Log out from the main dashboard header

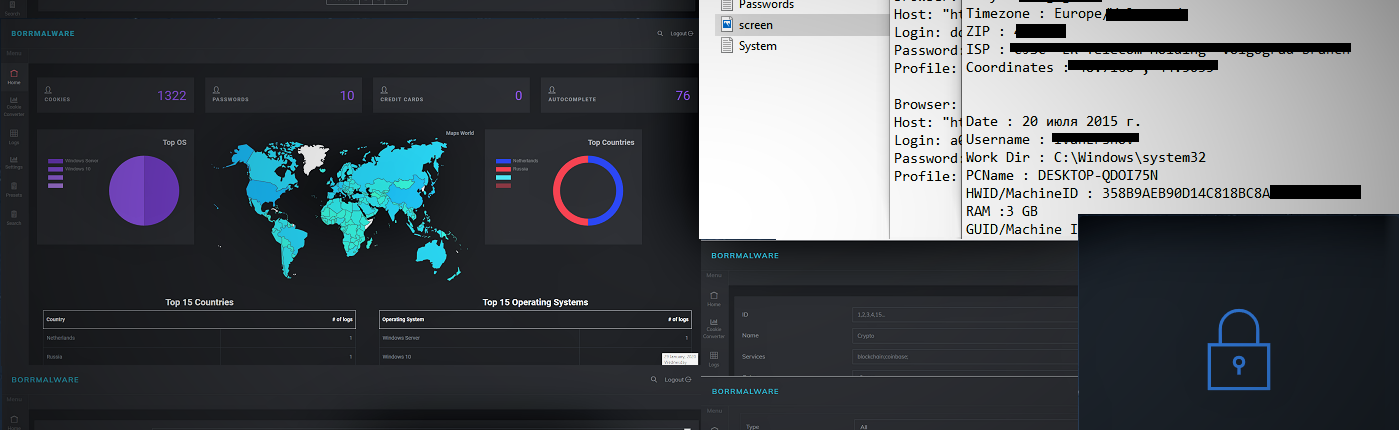tap(680, 33)
